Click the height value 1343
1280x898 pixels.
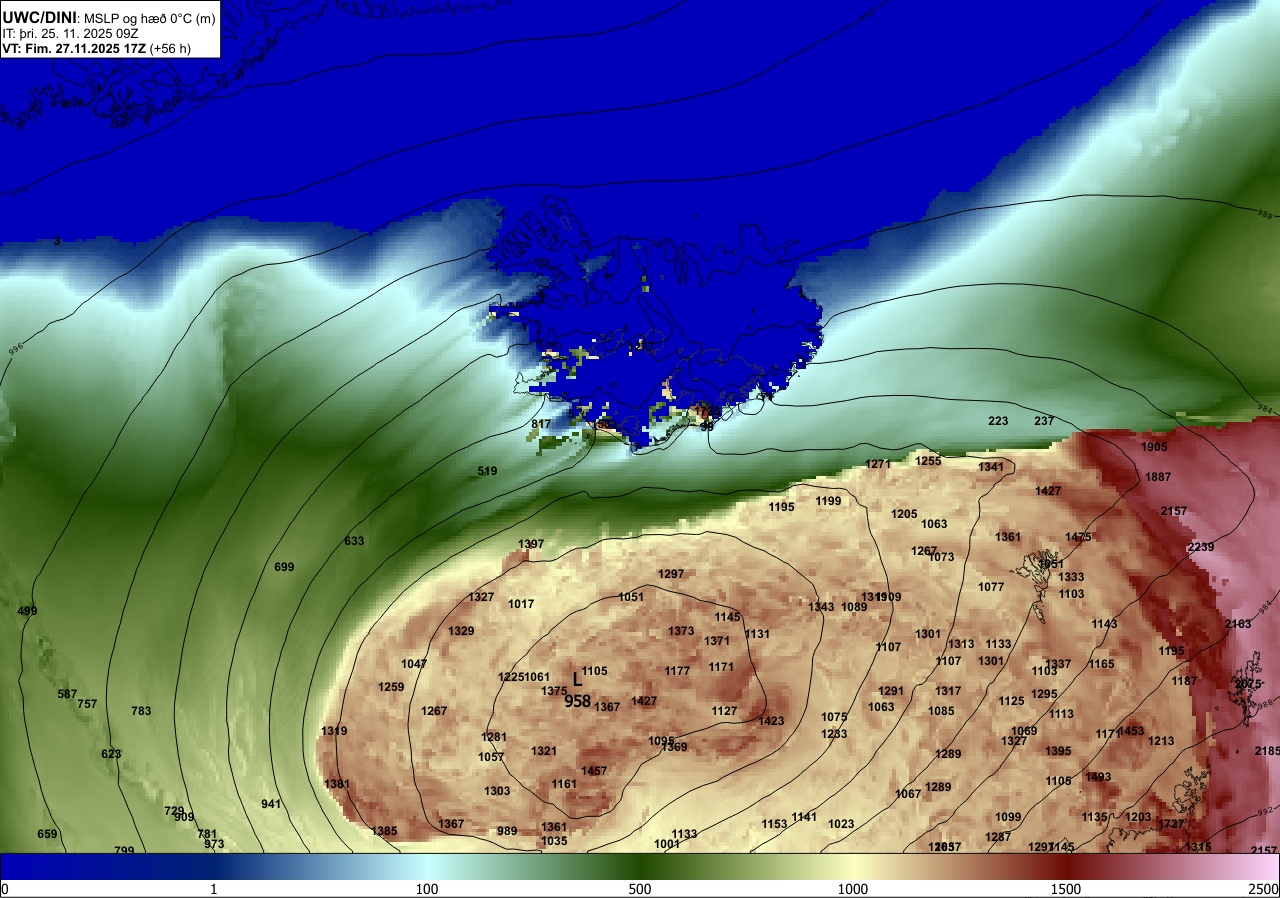coord(821,607)
